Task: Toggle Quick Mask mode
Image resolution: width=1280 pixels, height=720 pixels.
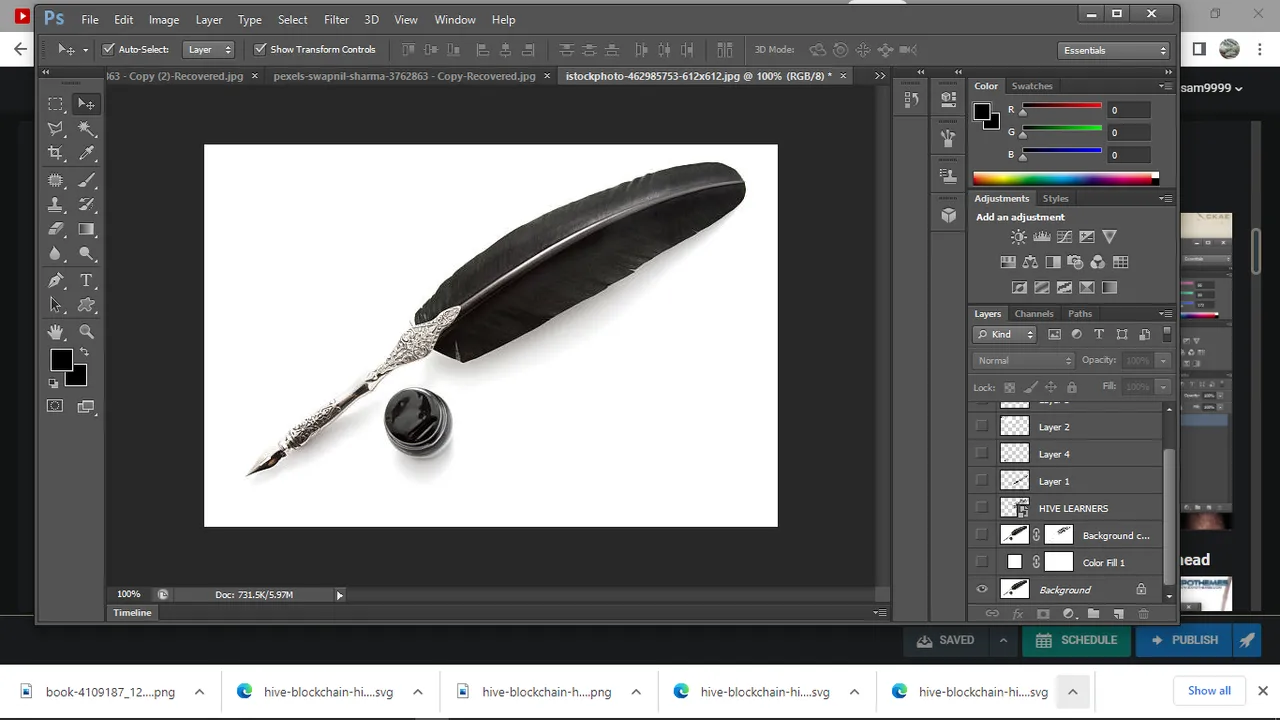Action: (x=55, y=406)
